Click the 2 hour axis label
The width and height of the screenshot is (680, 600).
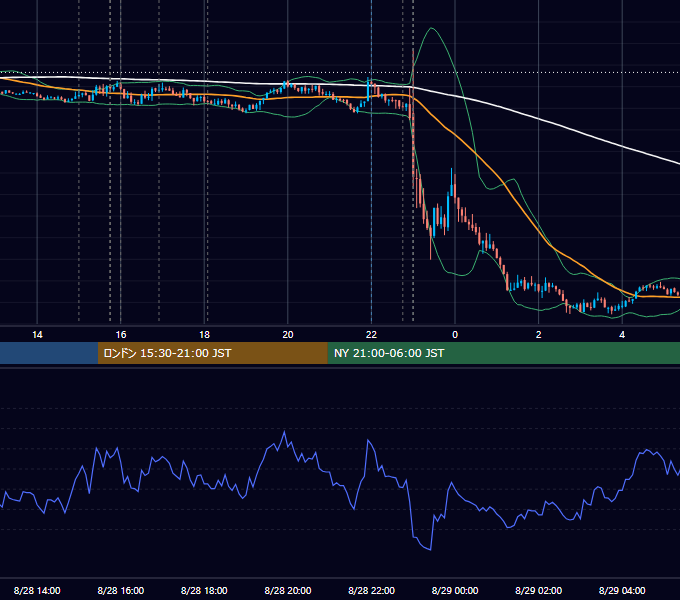(539, 335)
